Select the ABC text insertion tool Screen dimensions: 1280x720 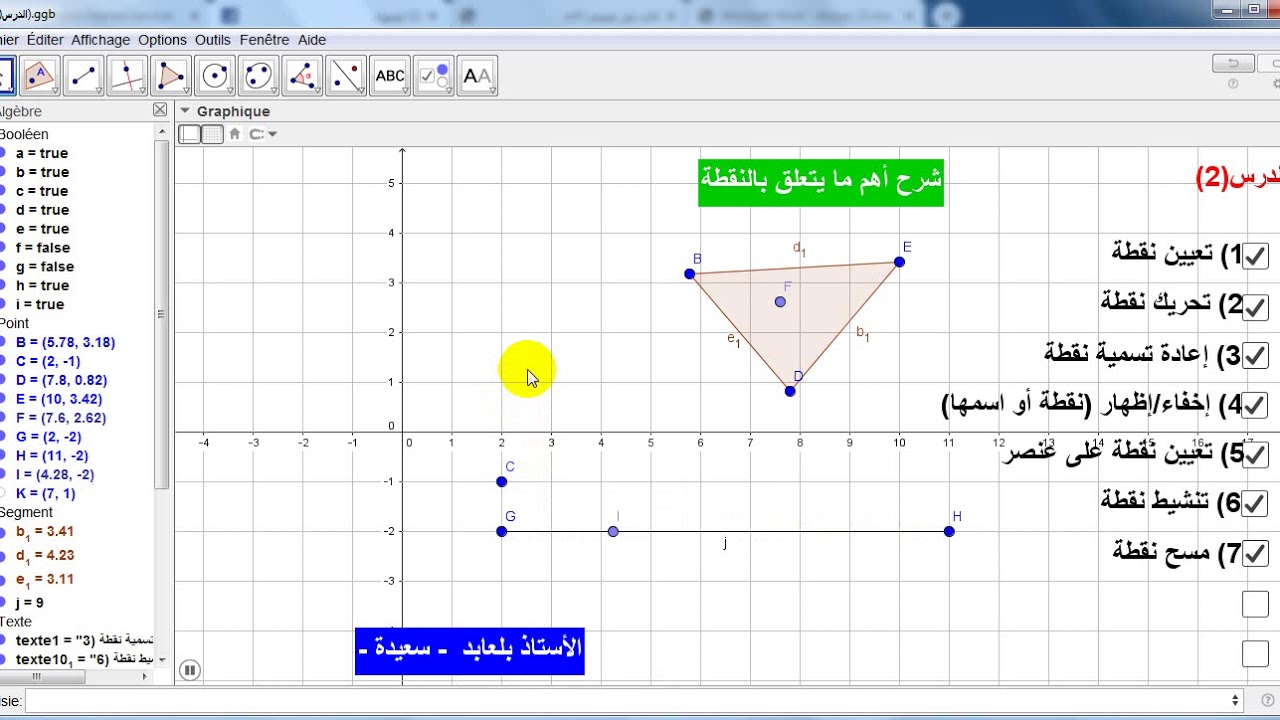390,76
